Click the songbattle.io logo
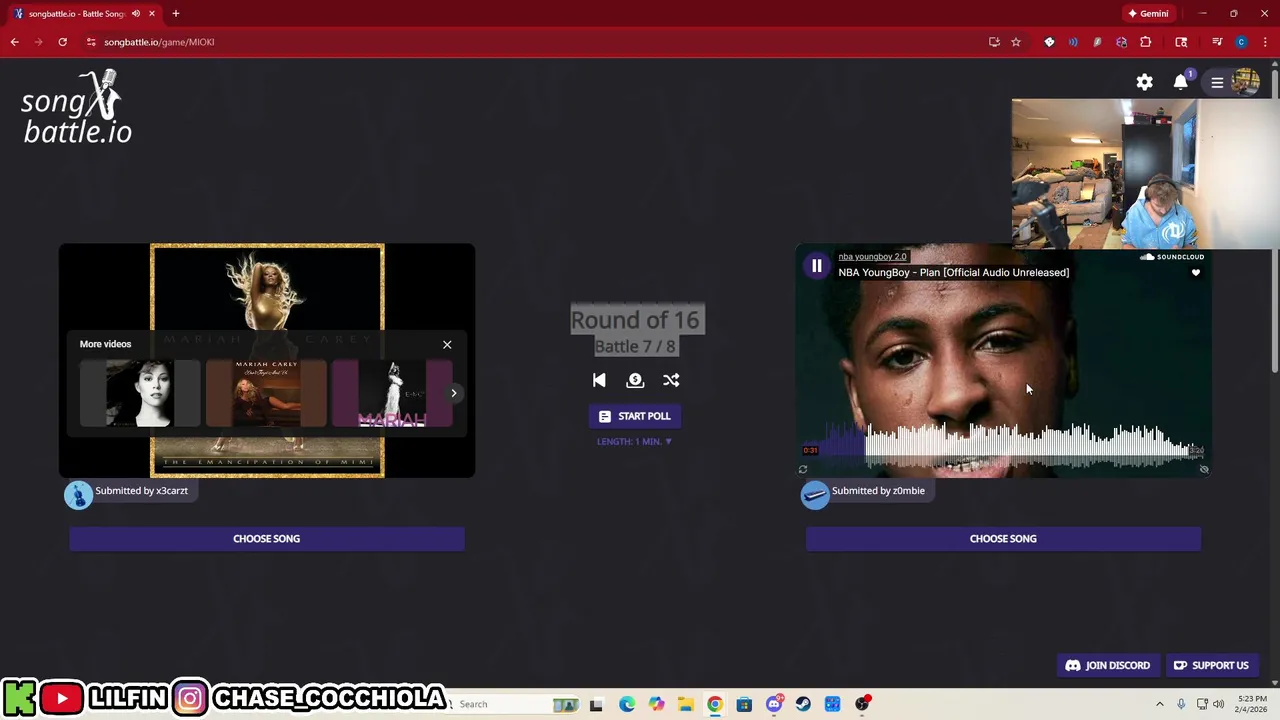1280x720 pixels. click(77, 108)
